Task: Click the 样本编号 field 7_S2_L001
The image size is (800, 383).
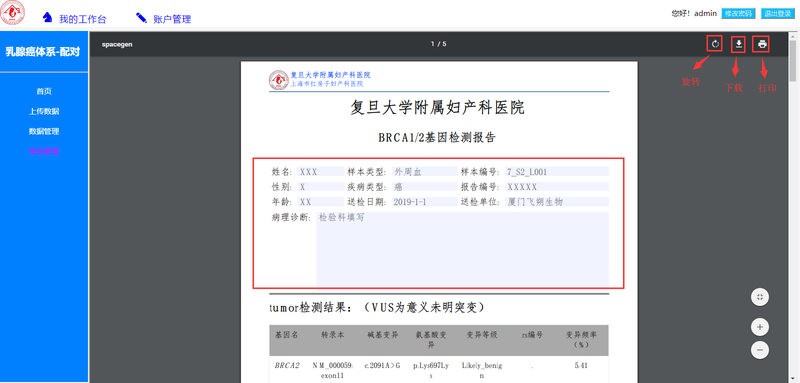Action: 557,172
